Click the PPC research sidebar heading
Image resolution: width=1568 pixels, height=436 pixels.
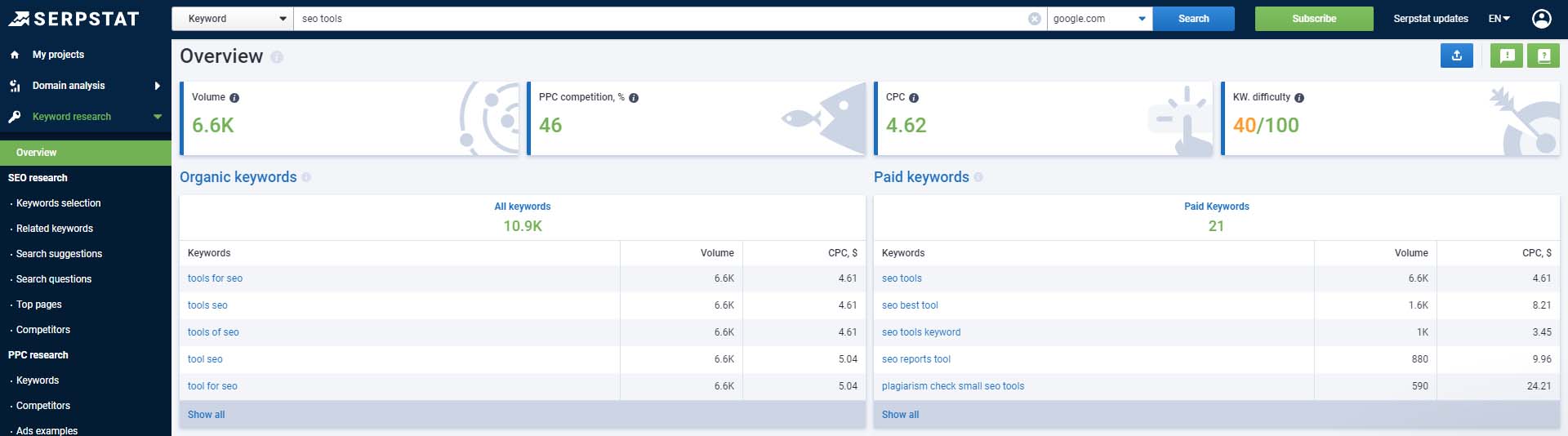coord(38,355)
